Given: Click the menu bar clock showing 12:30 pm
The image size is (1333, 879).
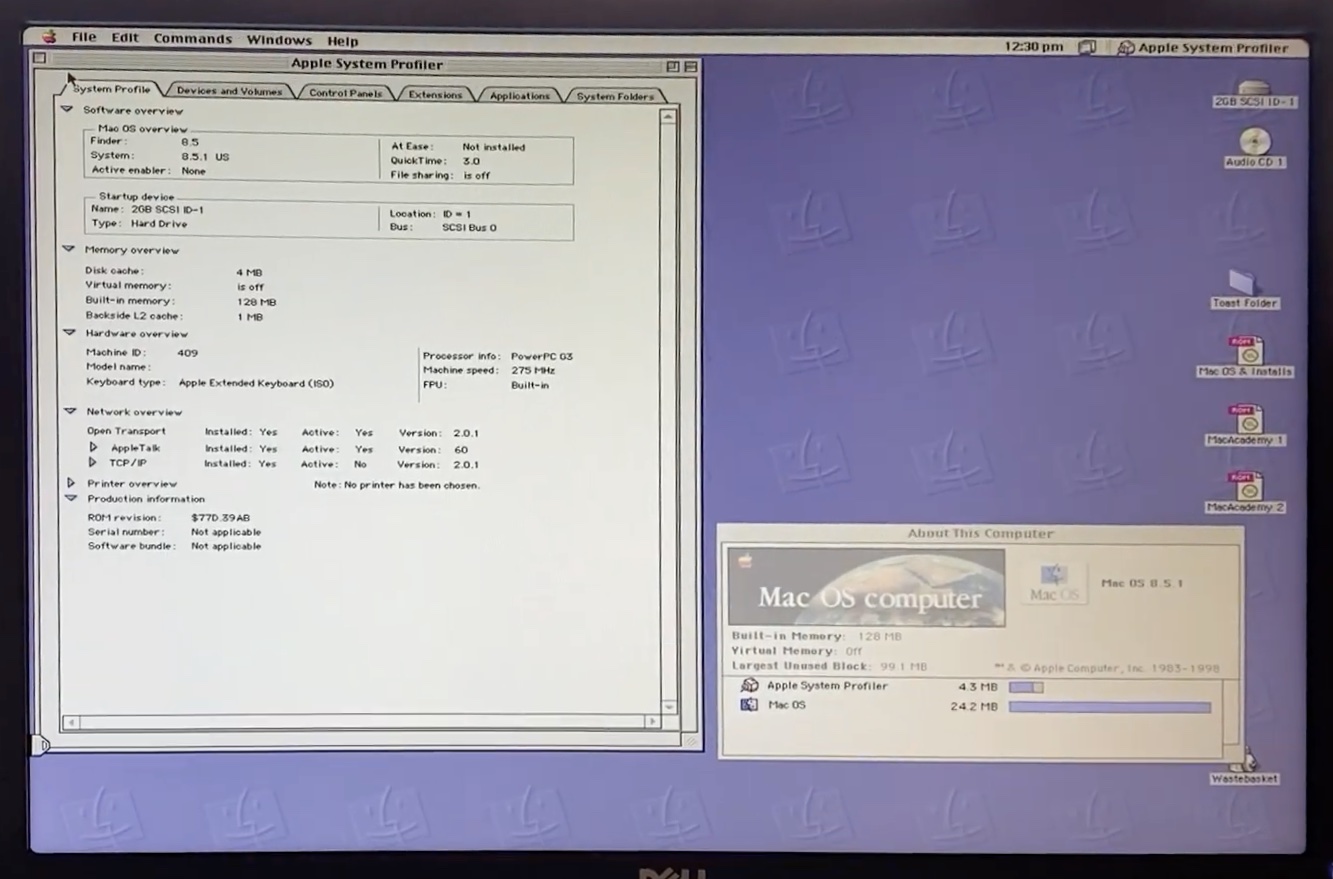Looking at the screenshot, I should (1034, 47).
